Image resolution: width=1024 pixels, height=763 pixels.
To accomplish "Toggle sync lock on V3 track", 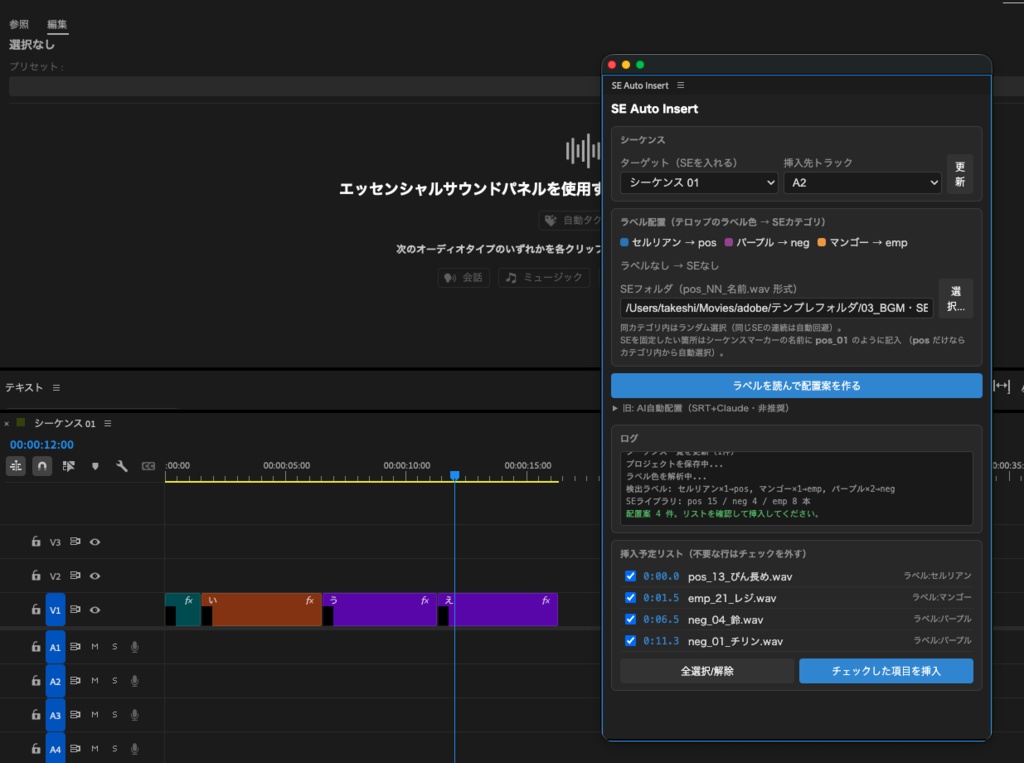I will pyautogui.click(x=75, y=542).
